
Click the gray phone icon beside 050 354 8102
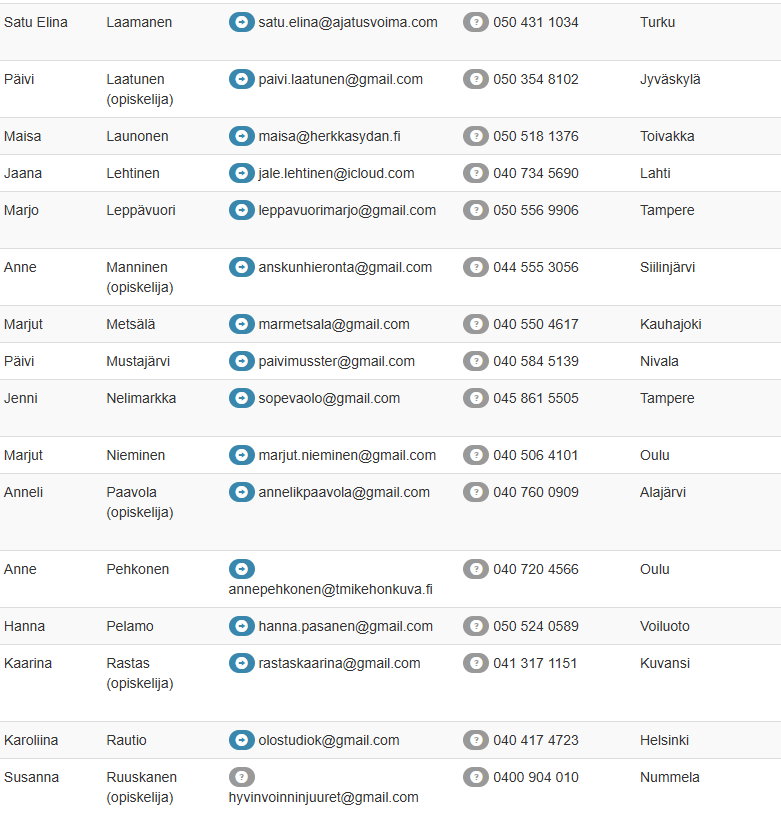tap(476, 79)
